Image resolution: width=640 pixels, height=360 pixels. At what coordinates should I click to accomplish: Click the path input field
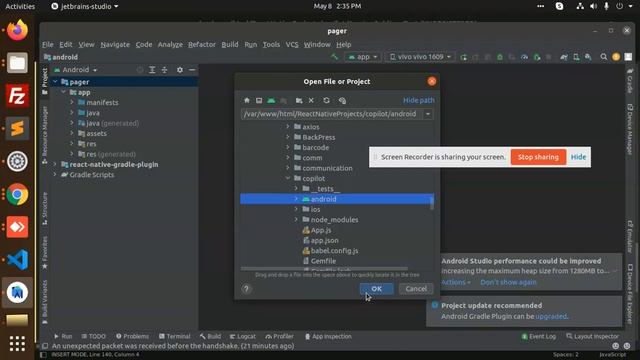click(332, 114)
